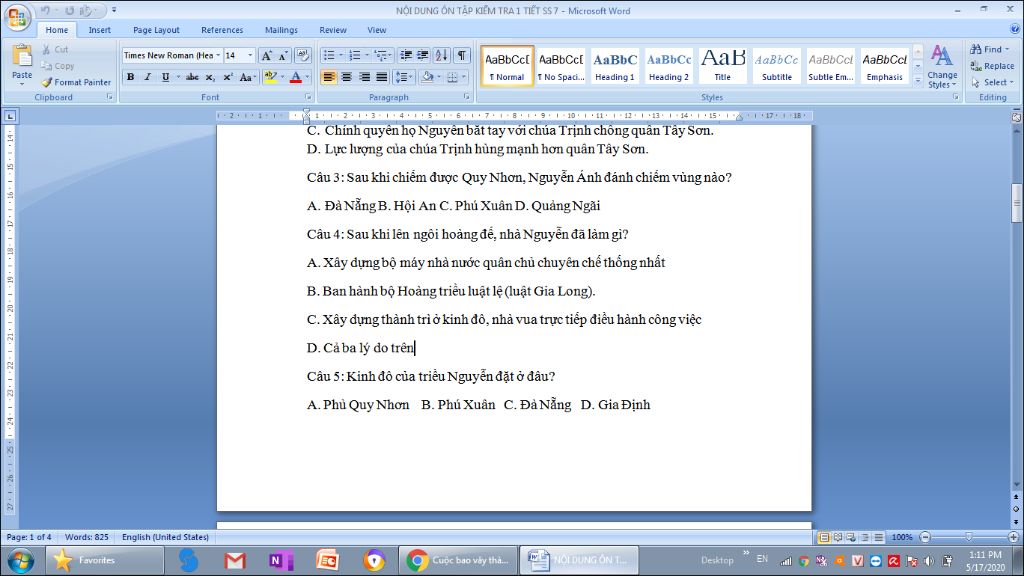The height and width of the screenshot is (576, 1024).
Task: Click the Clear Formatting icon
Action: [302, 56]
